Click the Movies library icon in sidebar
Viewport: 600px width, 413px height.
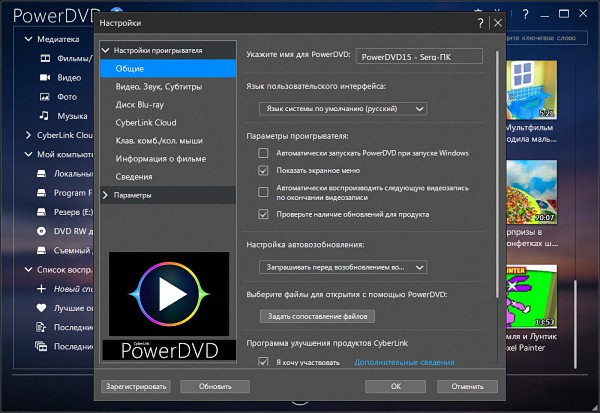45,58
